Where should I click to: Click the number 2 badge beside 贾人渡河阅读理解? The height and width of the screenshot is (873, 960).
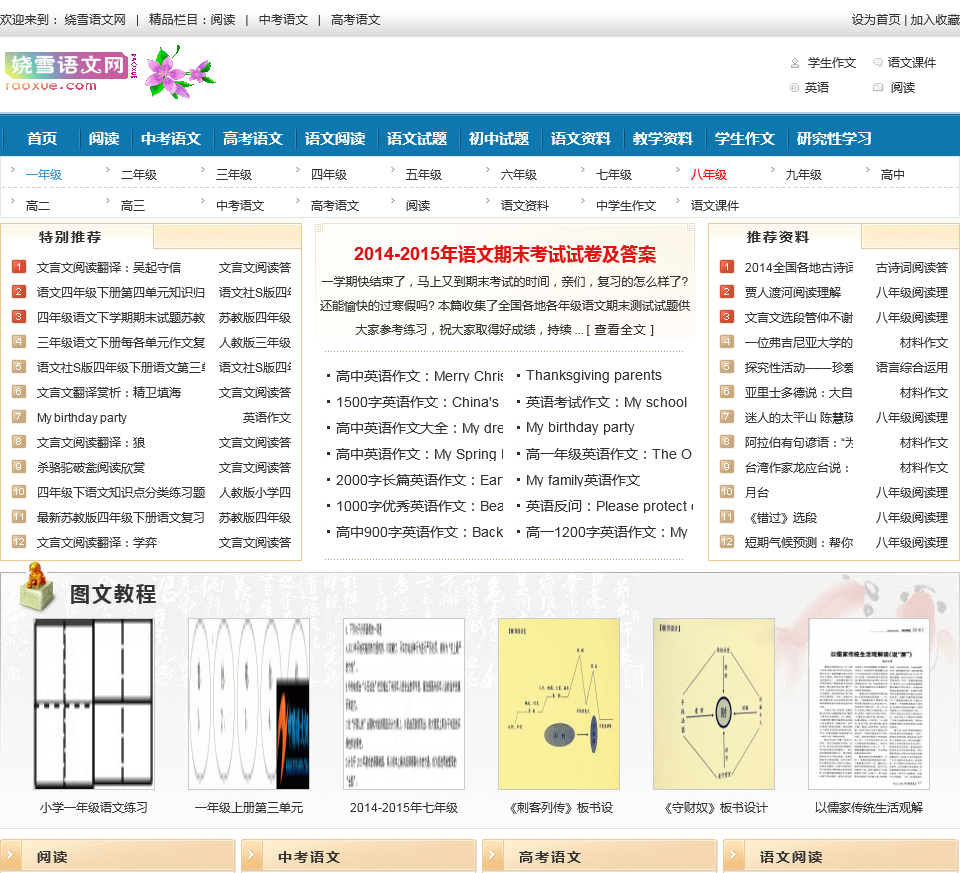(727, 292)
